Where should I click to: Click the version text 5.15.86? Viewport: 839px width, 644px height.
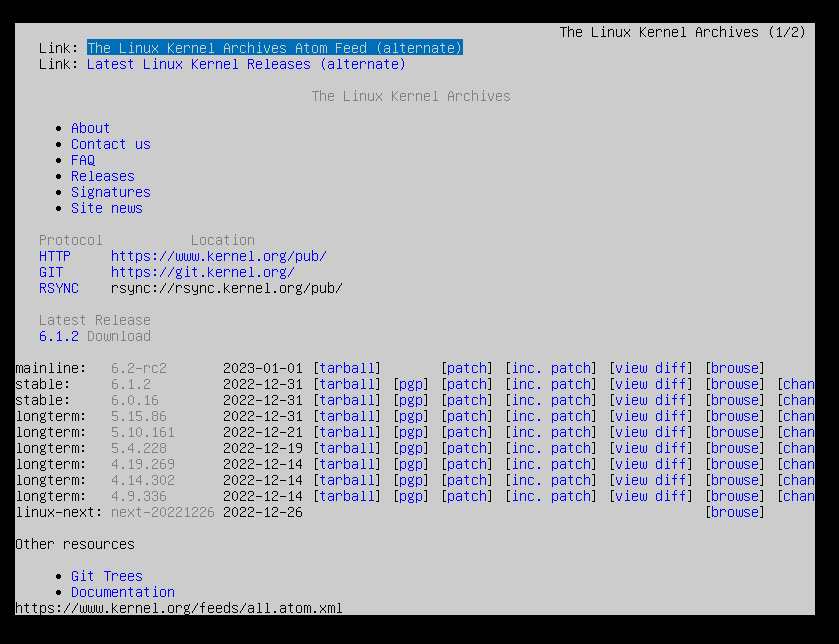coord(139,417)
